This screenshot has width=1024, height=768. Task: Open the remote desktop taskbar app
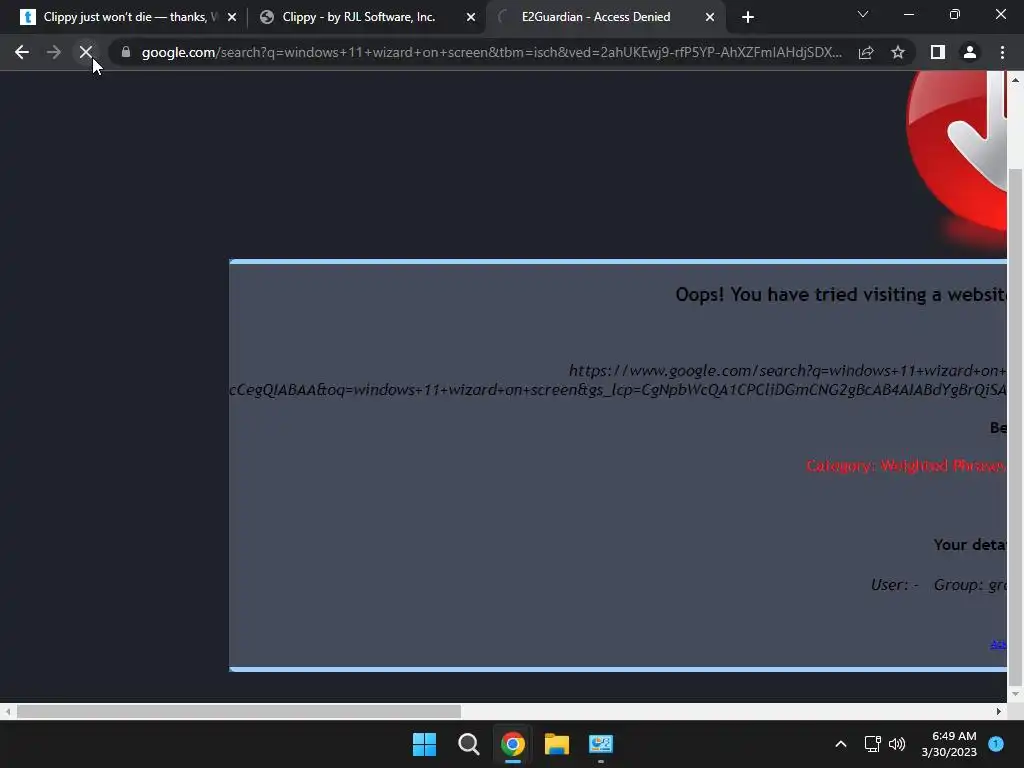pos(601,744)
